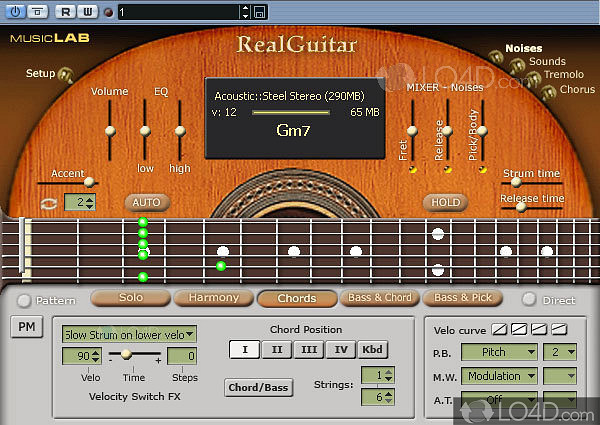The height and width of the screenshot is (425, 600).
Task: Click the Noises knob icon
Action: [x=496, y=57]
